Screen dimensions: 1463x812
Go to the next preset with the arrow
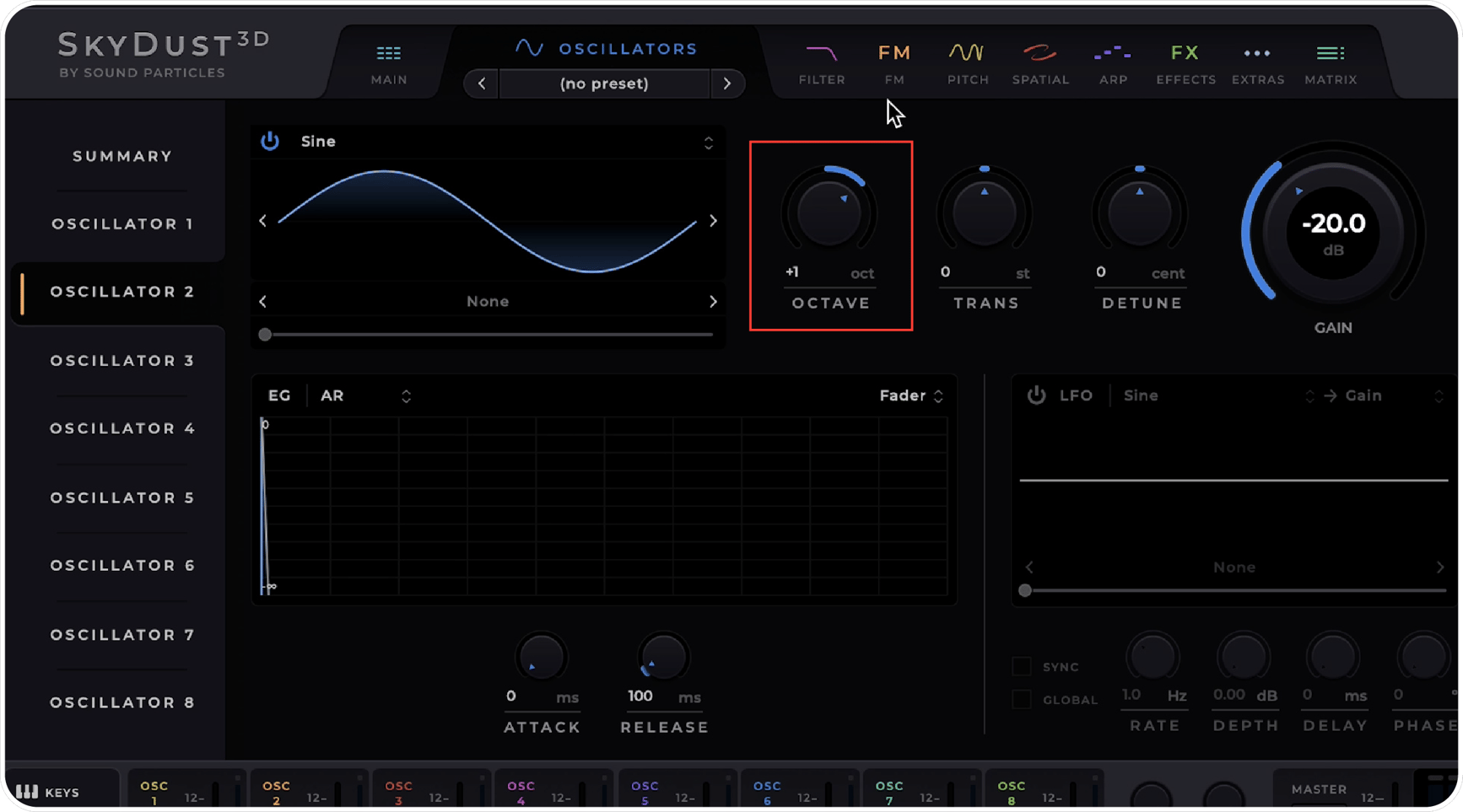coord(727,83)
